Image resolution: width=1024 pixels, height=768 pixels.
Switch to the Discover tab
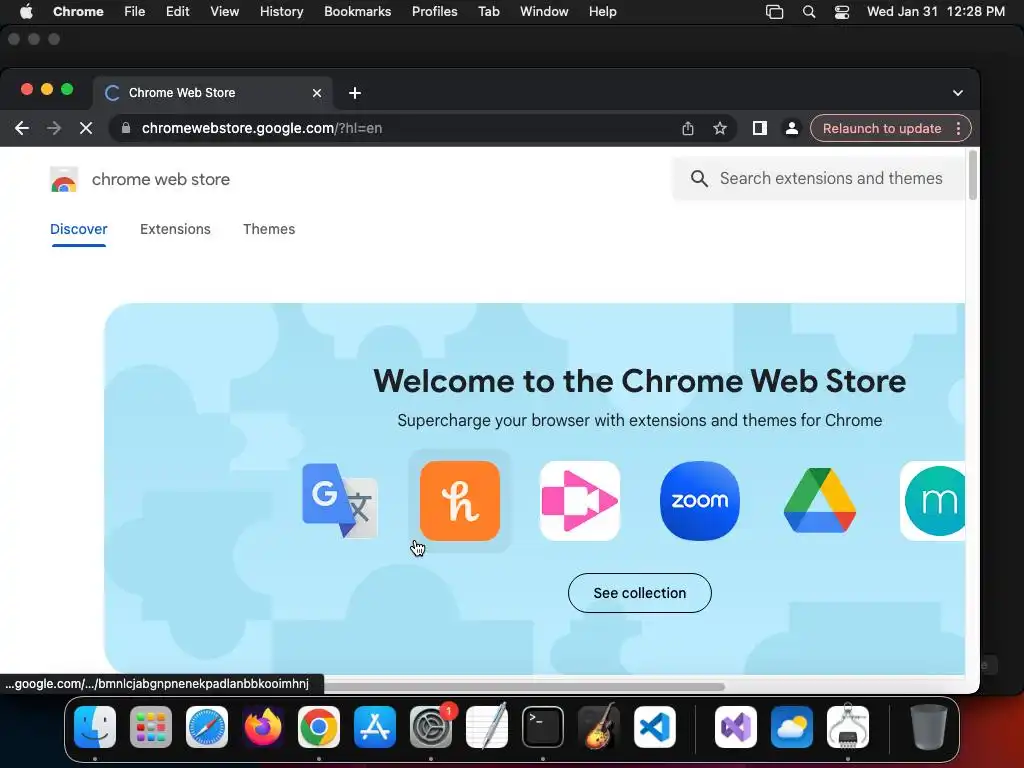(78, 229)
